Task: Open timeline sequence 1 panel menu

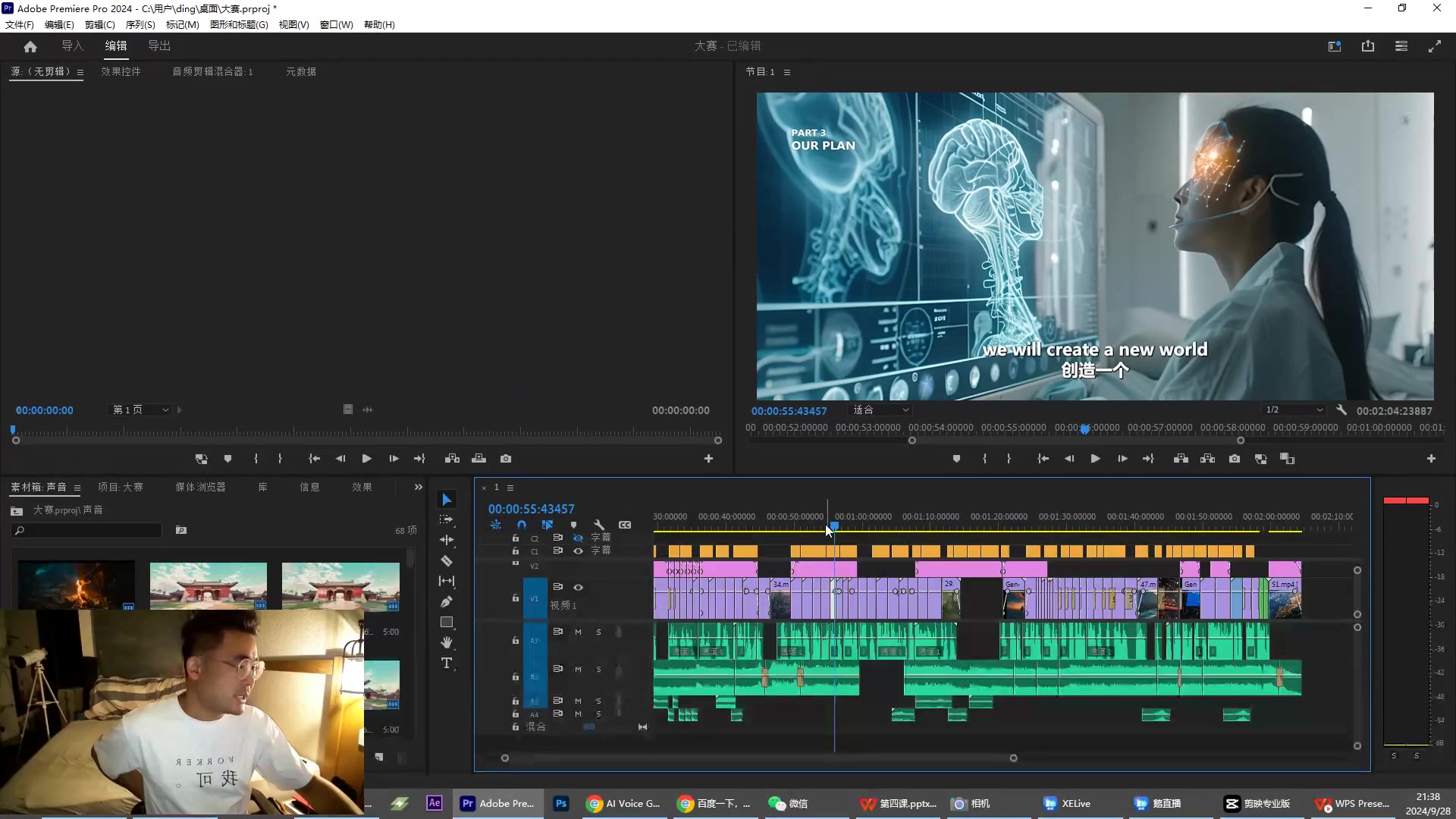Action: pos(510,488)
